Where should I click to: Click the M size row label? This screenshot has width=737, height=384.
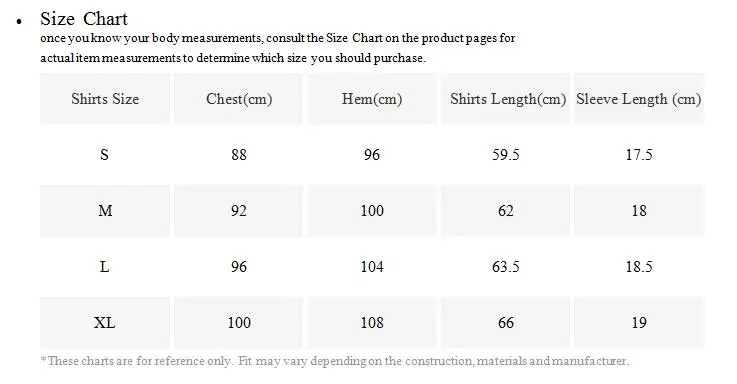point(105,211)
